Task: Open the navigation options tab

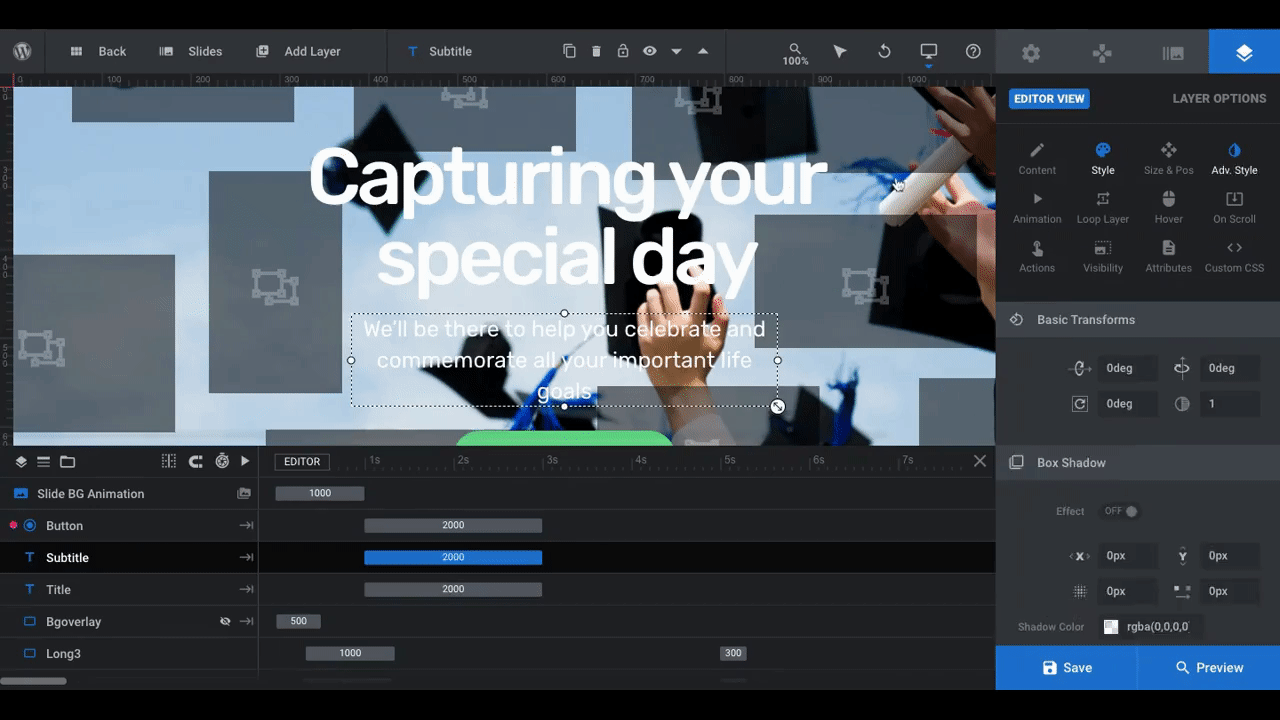Action: click(x=1102, y=53)
